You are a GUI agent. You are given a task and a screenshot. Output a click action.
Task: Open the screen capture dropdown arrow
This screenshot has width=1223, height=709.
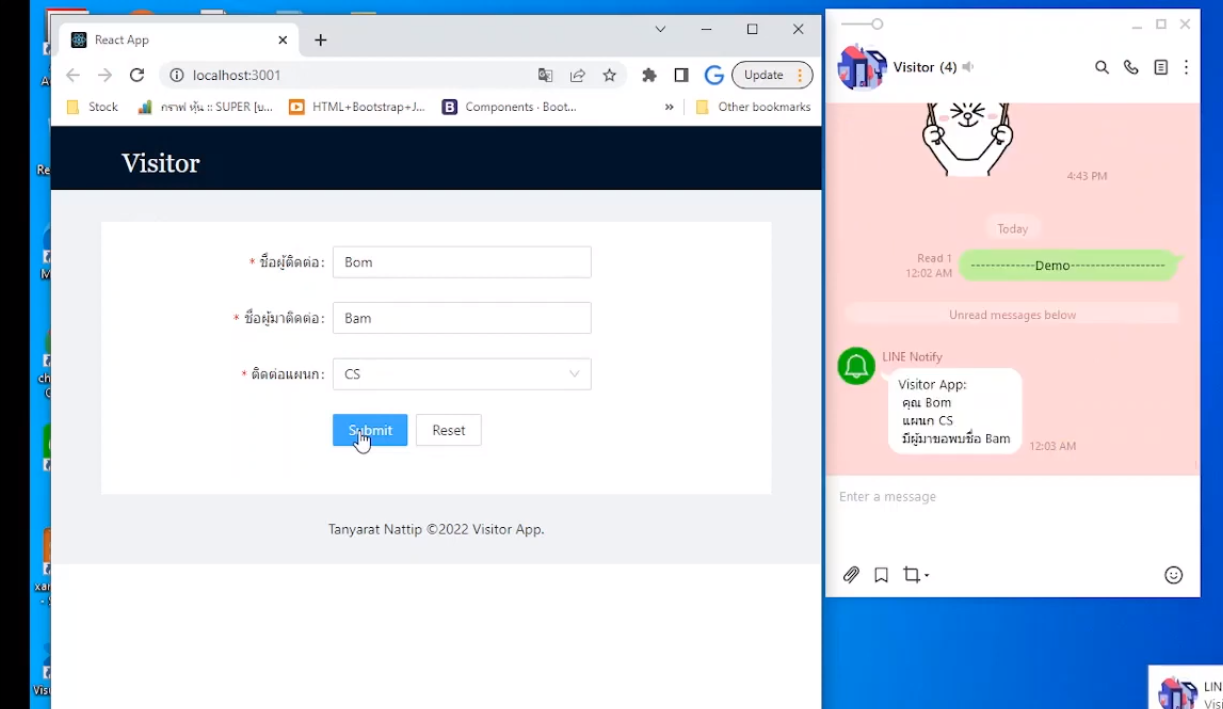(x=927, y=576)
